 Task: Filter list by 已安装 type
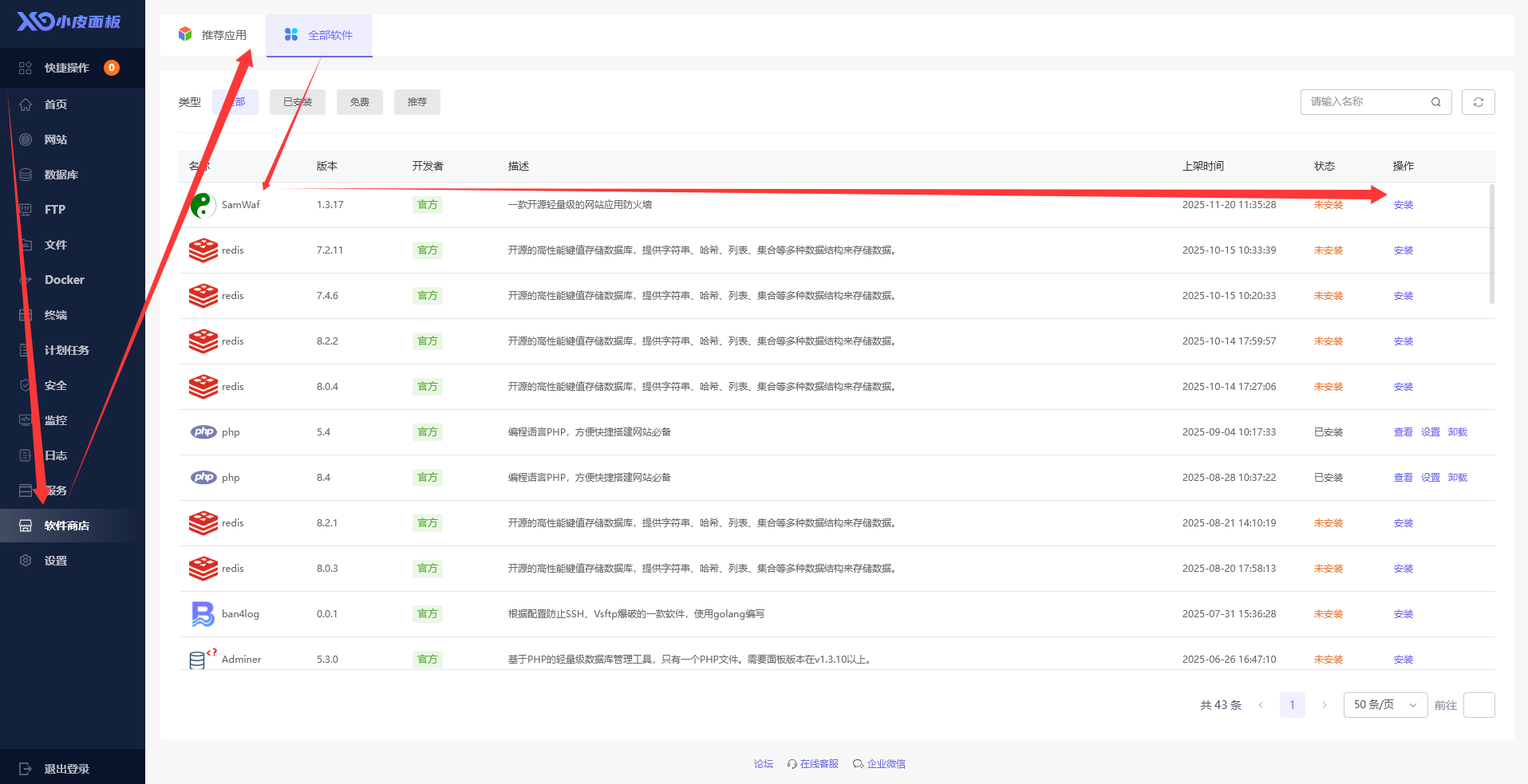297,102
